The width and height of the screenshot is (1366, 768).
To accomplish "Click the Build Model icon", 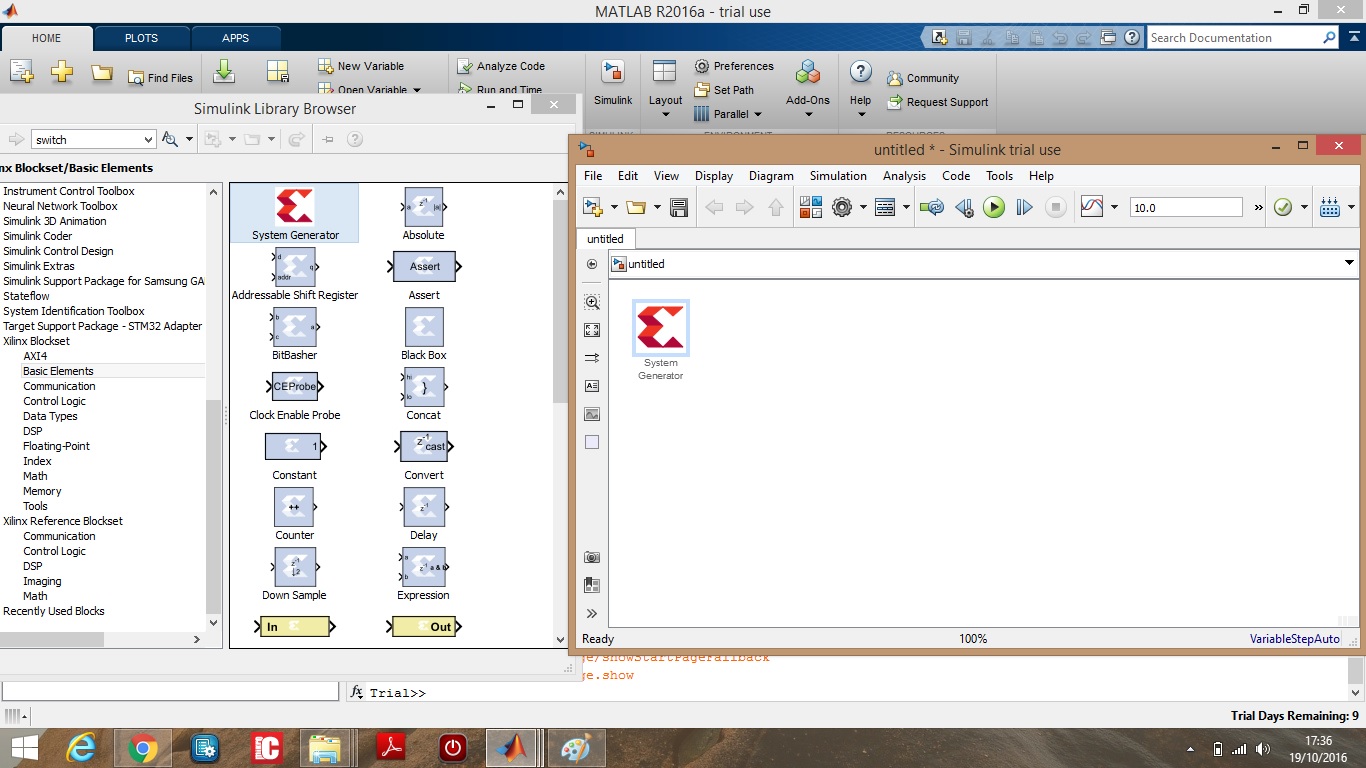I will 1330,207.
